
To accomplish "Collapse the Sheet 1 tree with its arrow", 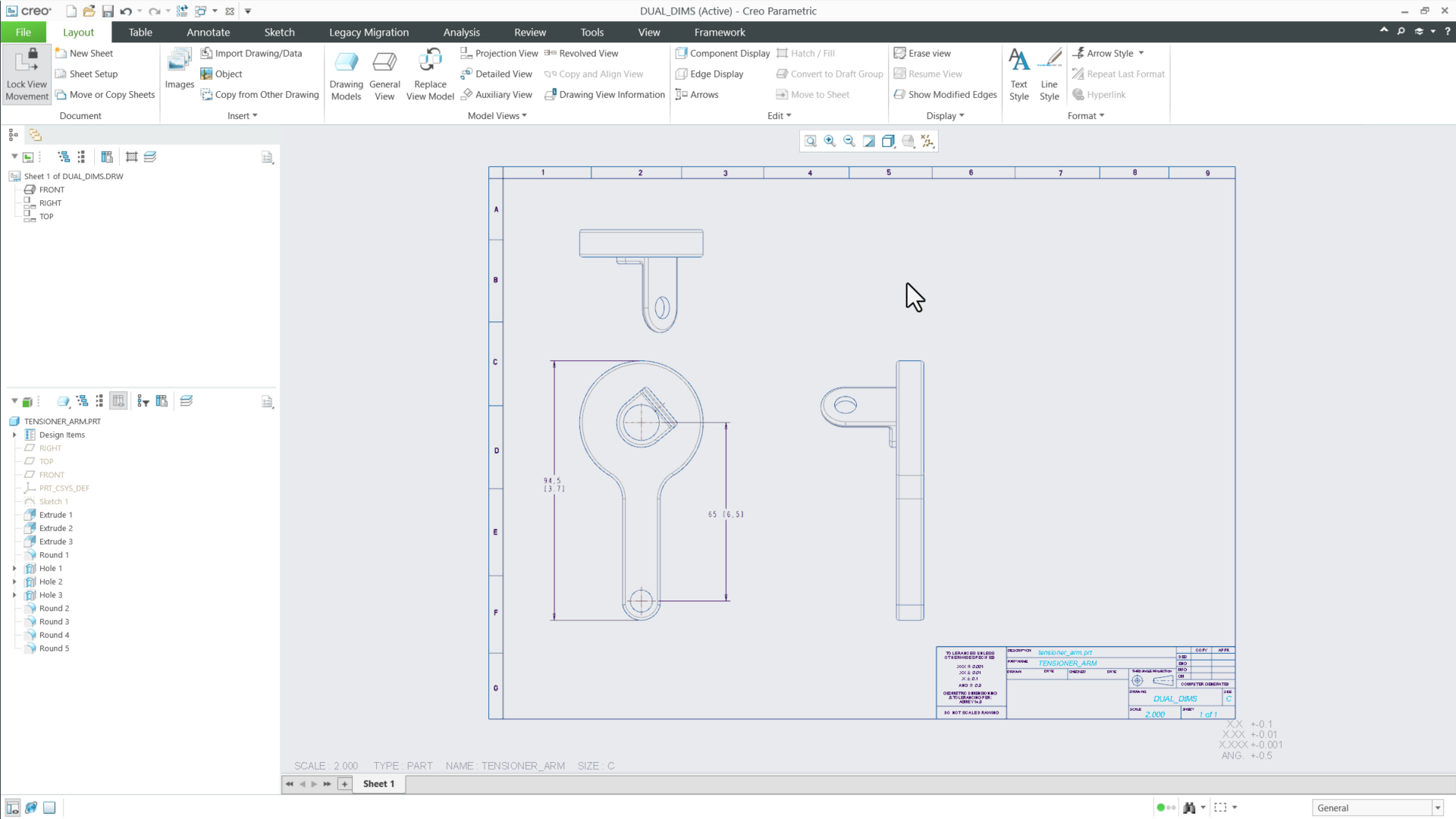I will (13, 156).
